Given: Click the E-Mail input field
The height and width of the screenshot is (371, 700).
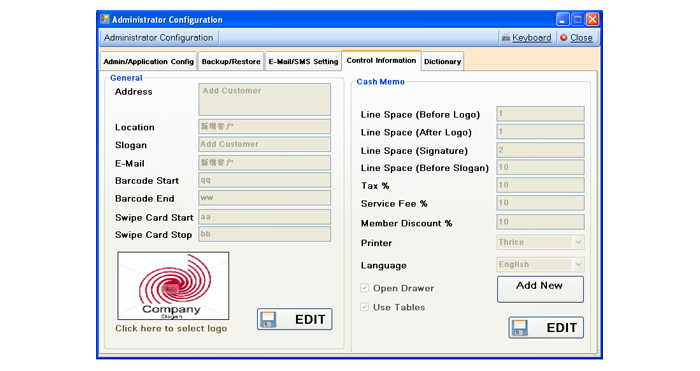Looking at the screenshot, I should 265,163.
